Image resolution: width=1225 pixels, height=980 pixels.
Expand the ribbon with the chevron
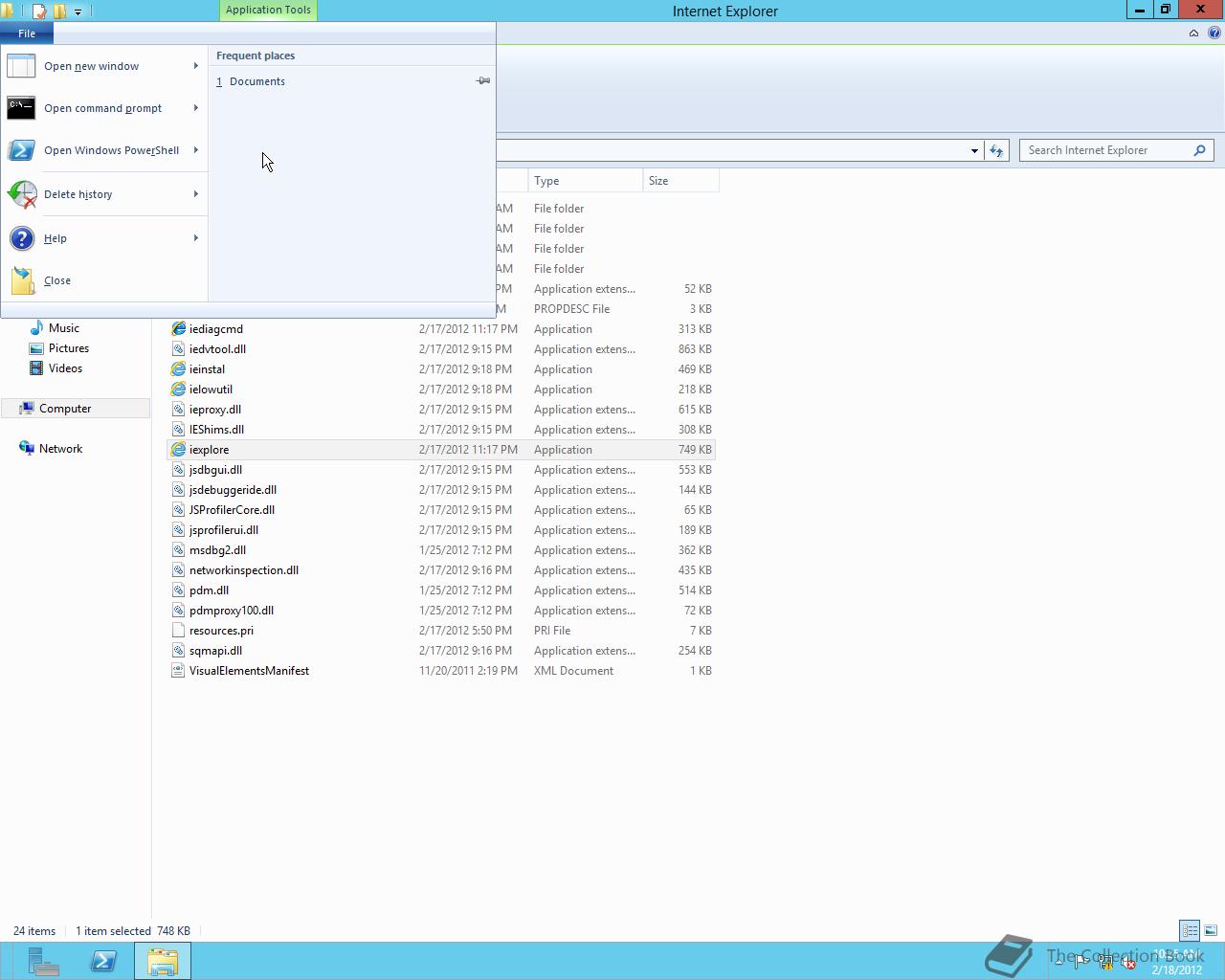point(1193,33)
